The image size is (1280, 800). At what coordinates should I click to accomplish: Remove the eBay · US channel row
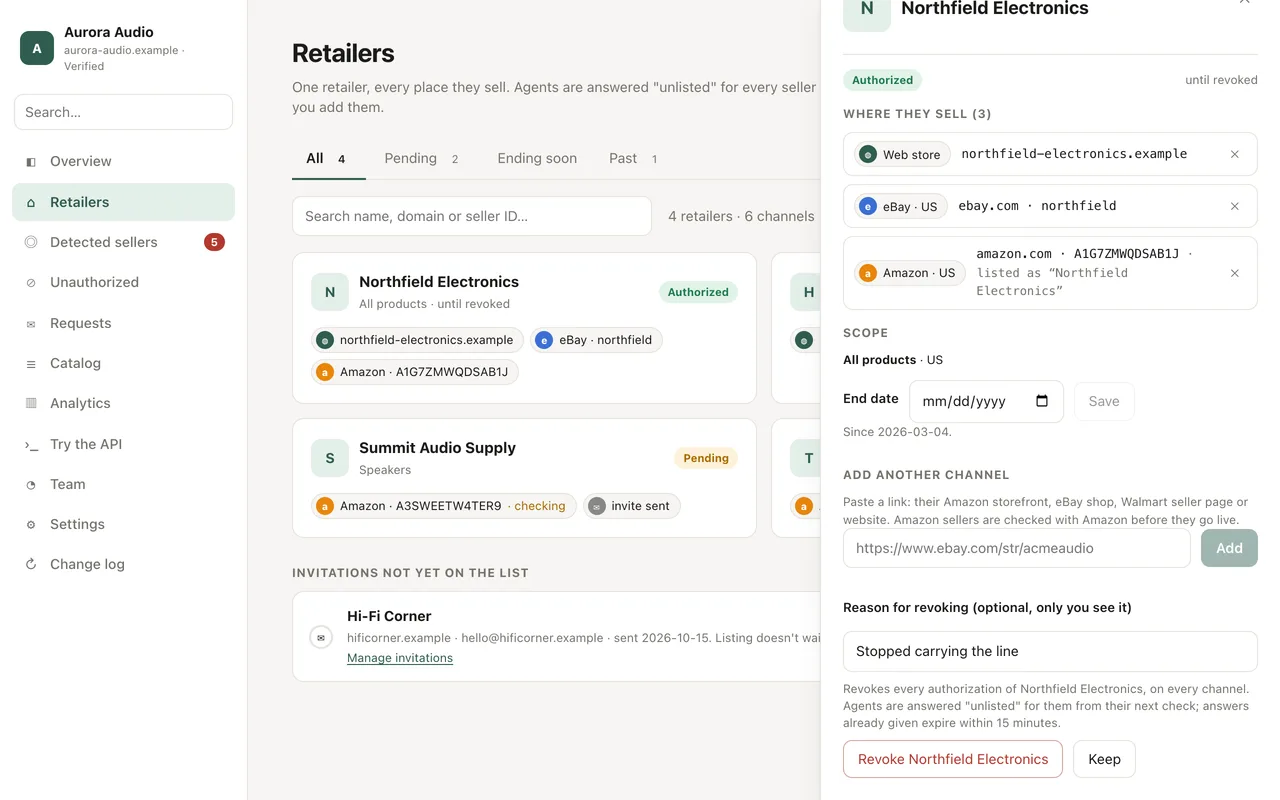tap(1235, 206)
